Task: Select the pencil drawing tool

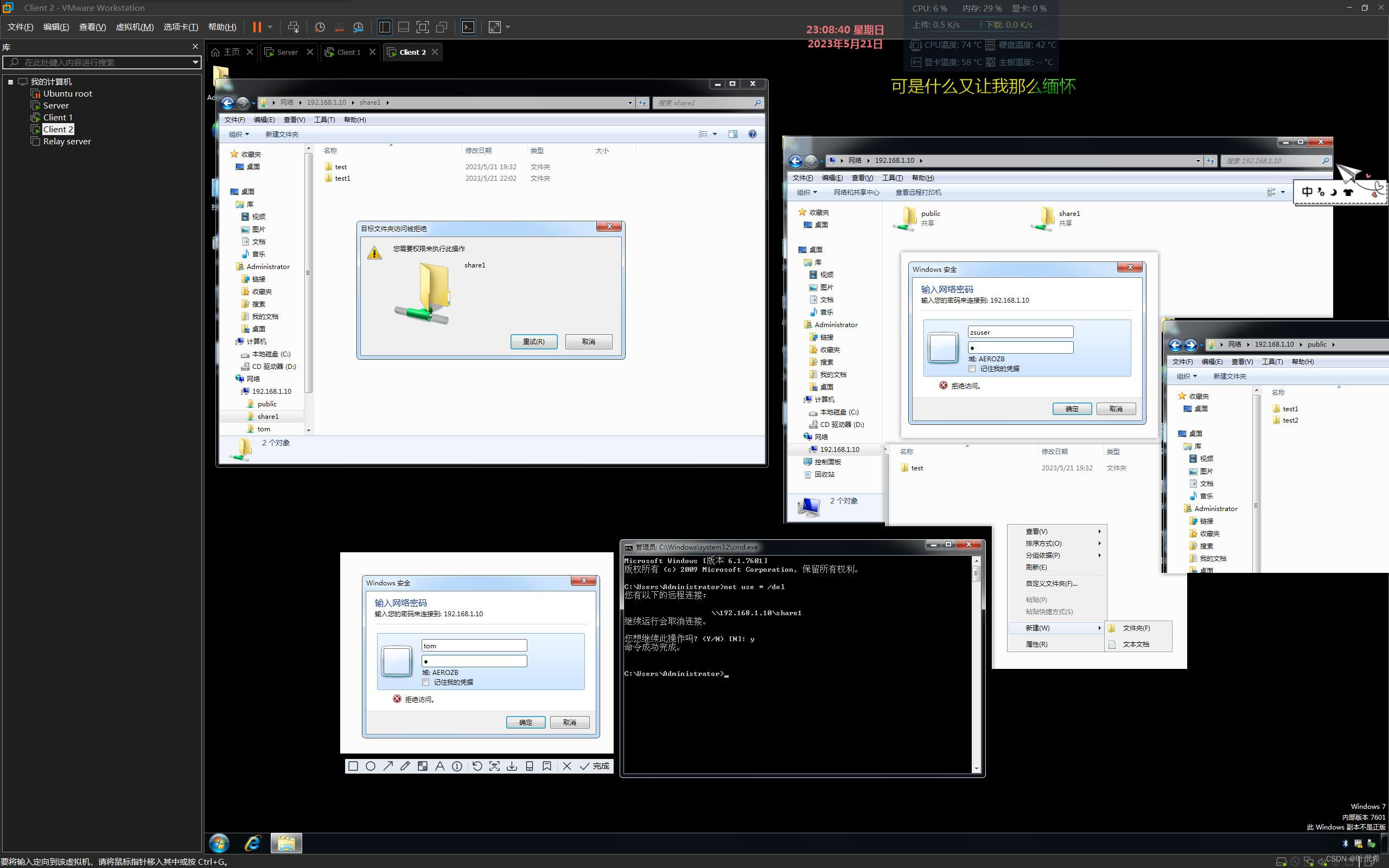Action: [405, 766]
